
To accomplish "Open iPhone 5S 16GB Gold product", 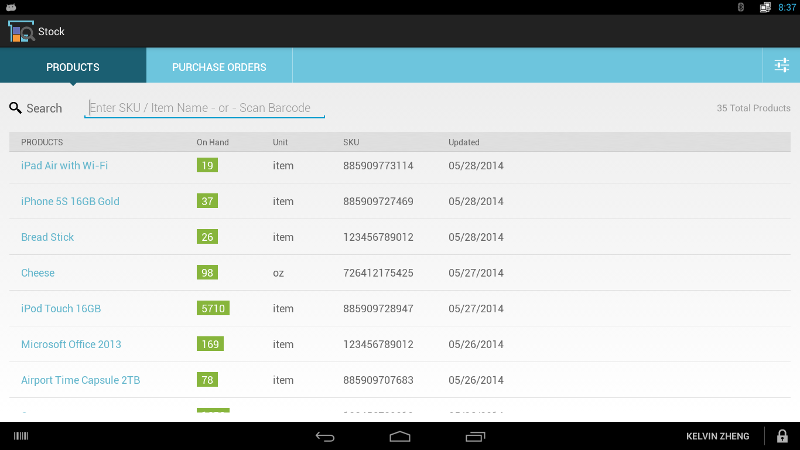I will pos(70,201).
